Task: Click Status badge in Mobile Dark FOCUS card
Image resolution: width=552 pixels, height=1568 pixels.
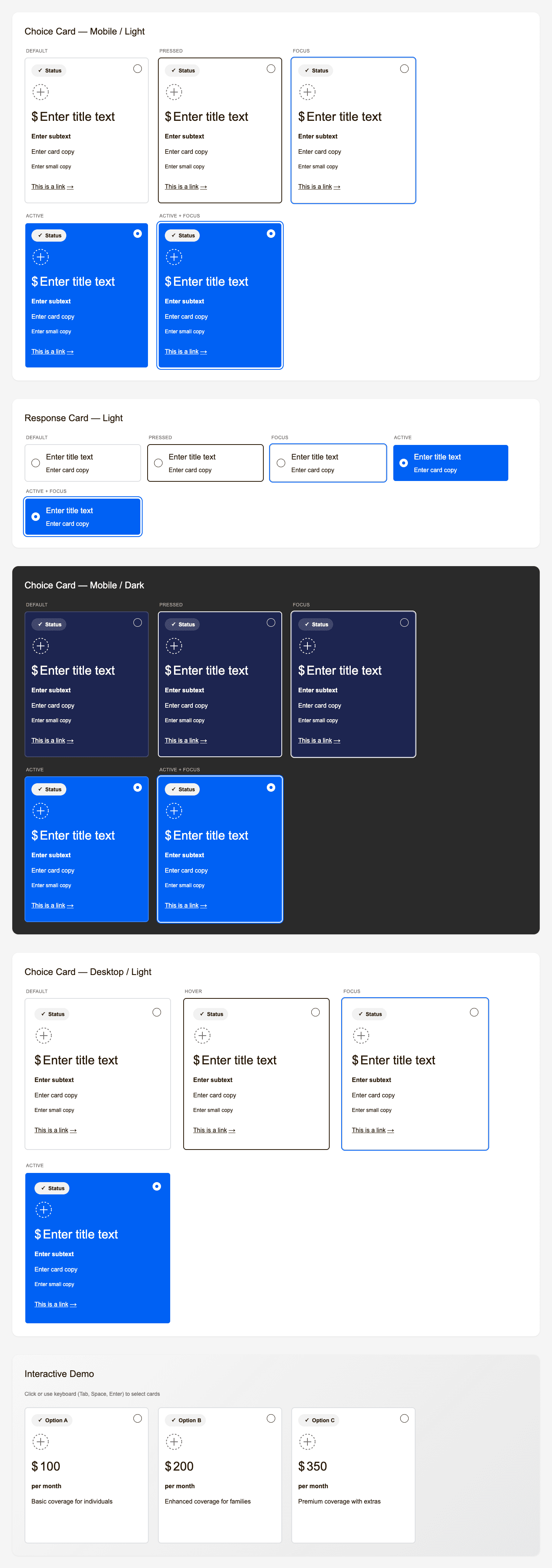Action: coord(316,625)
